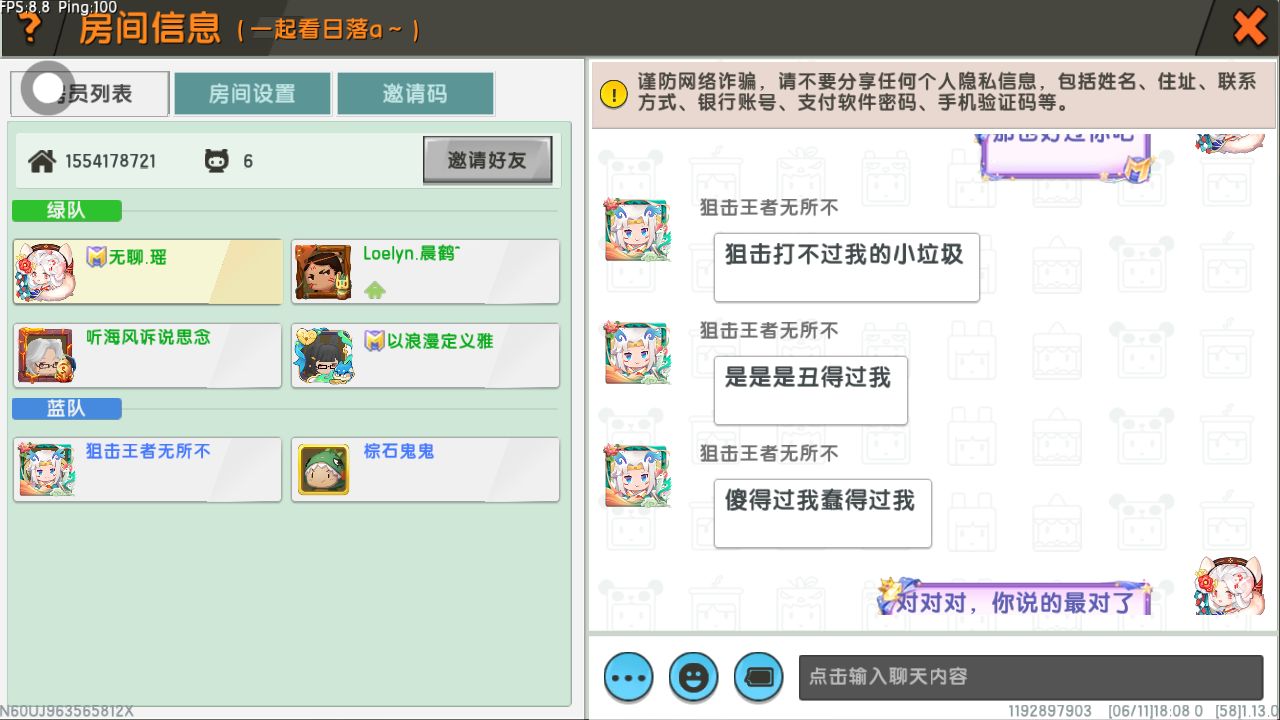Select the 绿队 team label
The image size is (1280, 720).
[67, 210]
